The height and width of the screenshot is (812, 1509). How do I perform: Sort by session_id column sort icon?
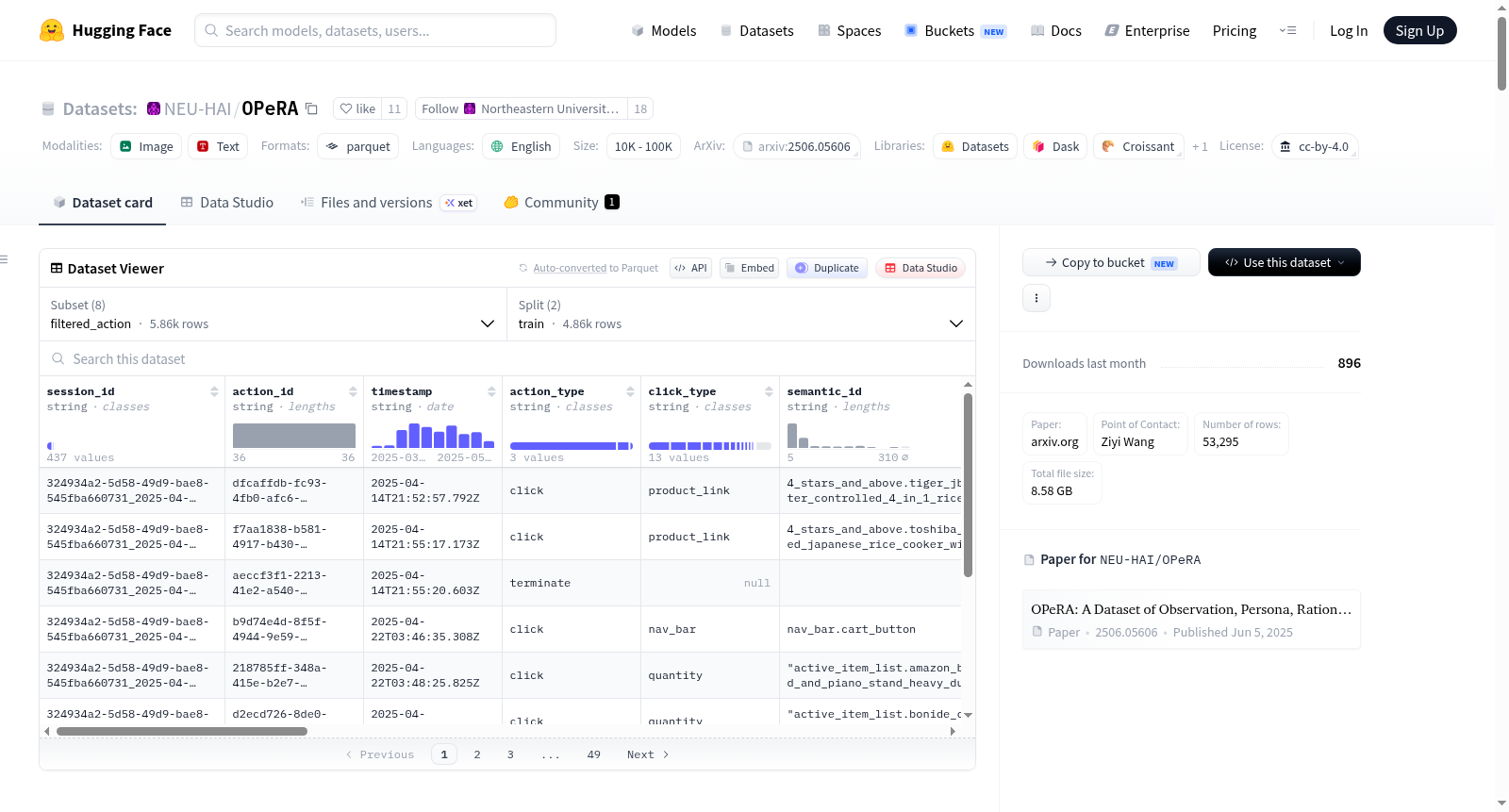pos(214,391)
